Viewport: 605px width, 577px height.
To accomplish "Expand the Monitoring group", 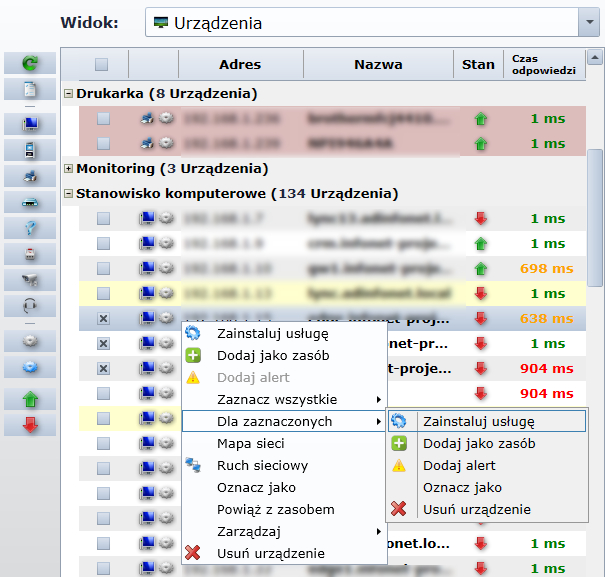I will tap(68, 169).
